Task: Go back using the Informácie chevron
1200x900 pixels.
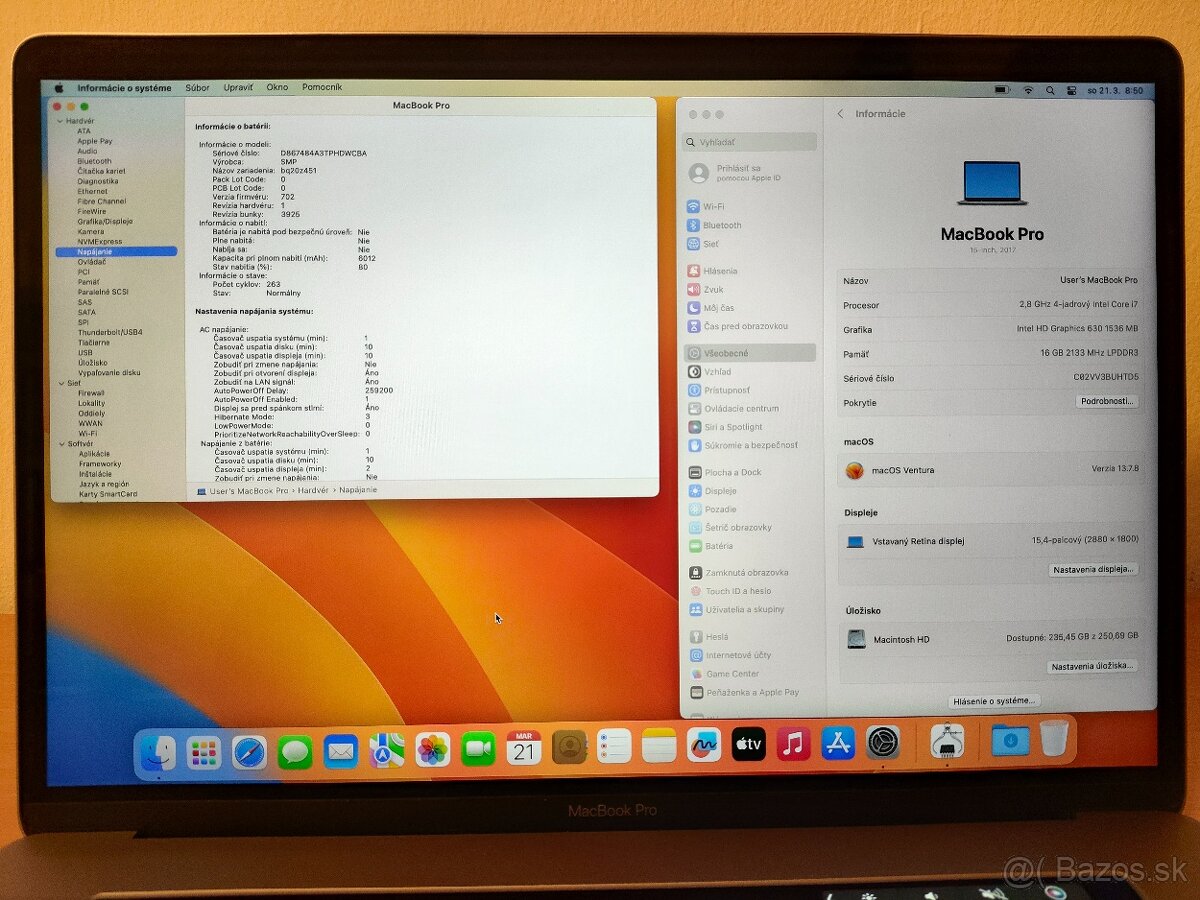Action: [x=840, y=113]
